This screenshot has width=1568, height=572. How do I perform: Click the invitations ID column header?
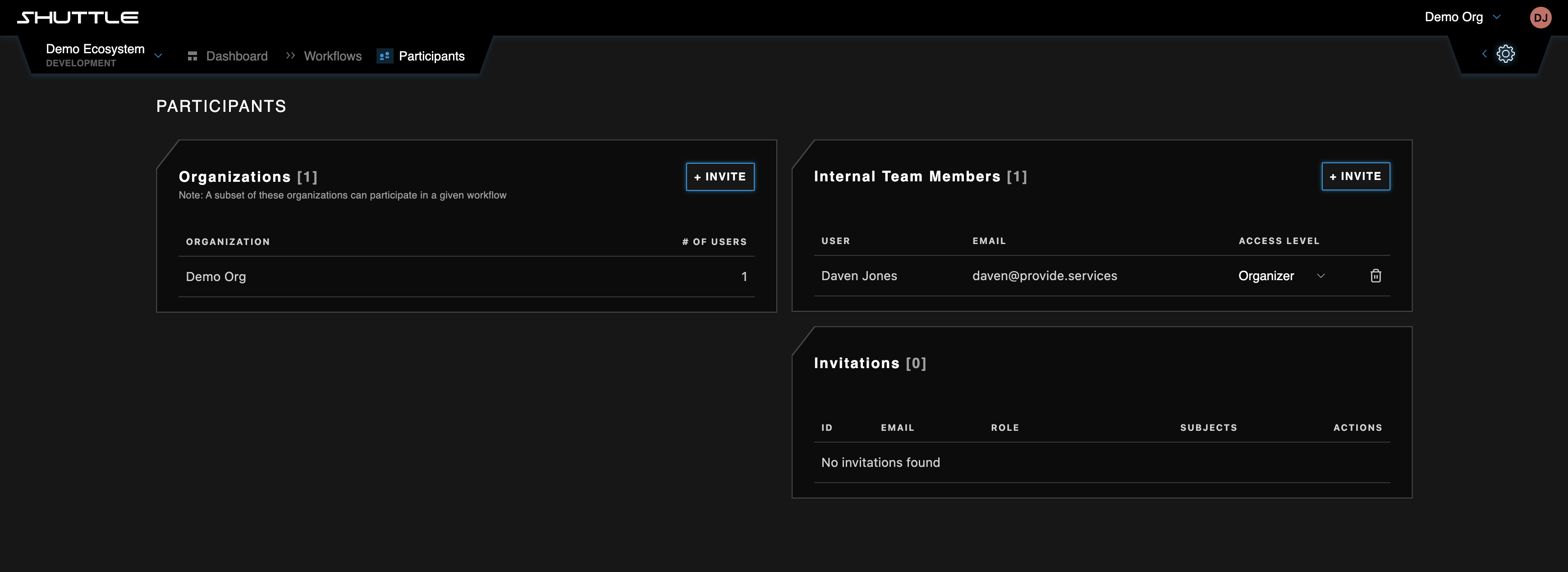pyautogui.click(x=827, y=428)
